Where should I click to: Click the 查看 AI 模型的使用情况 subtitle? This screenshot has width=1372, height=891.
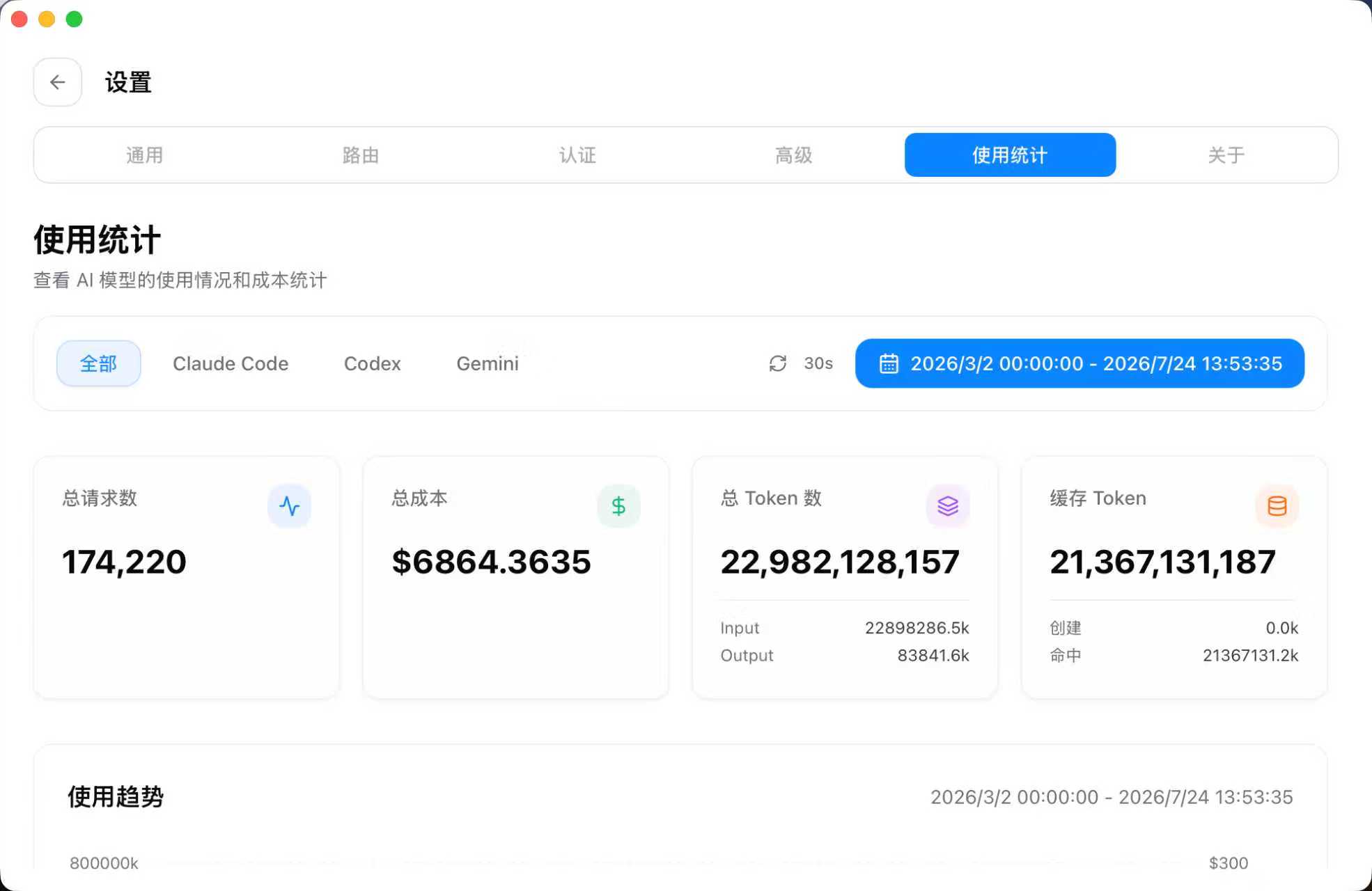point(180,280)
